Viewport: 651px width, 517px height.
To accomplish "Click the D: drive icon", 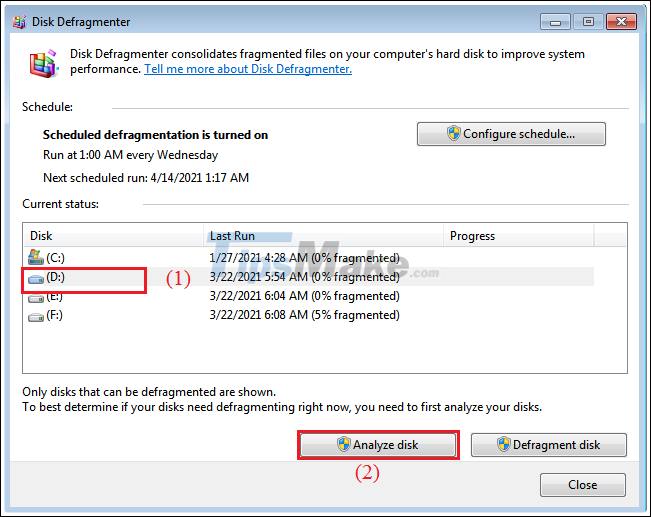I will tap(36, 279).
